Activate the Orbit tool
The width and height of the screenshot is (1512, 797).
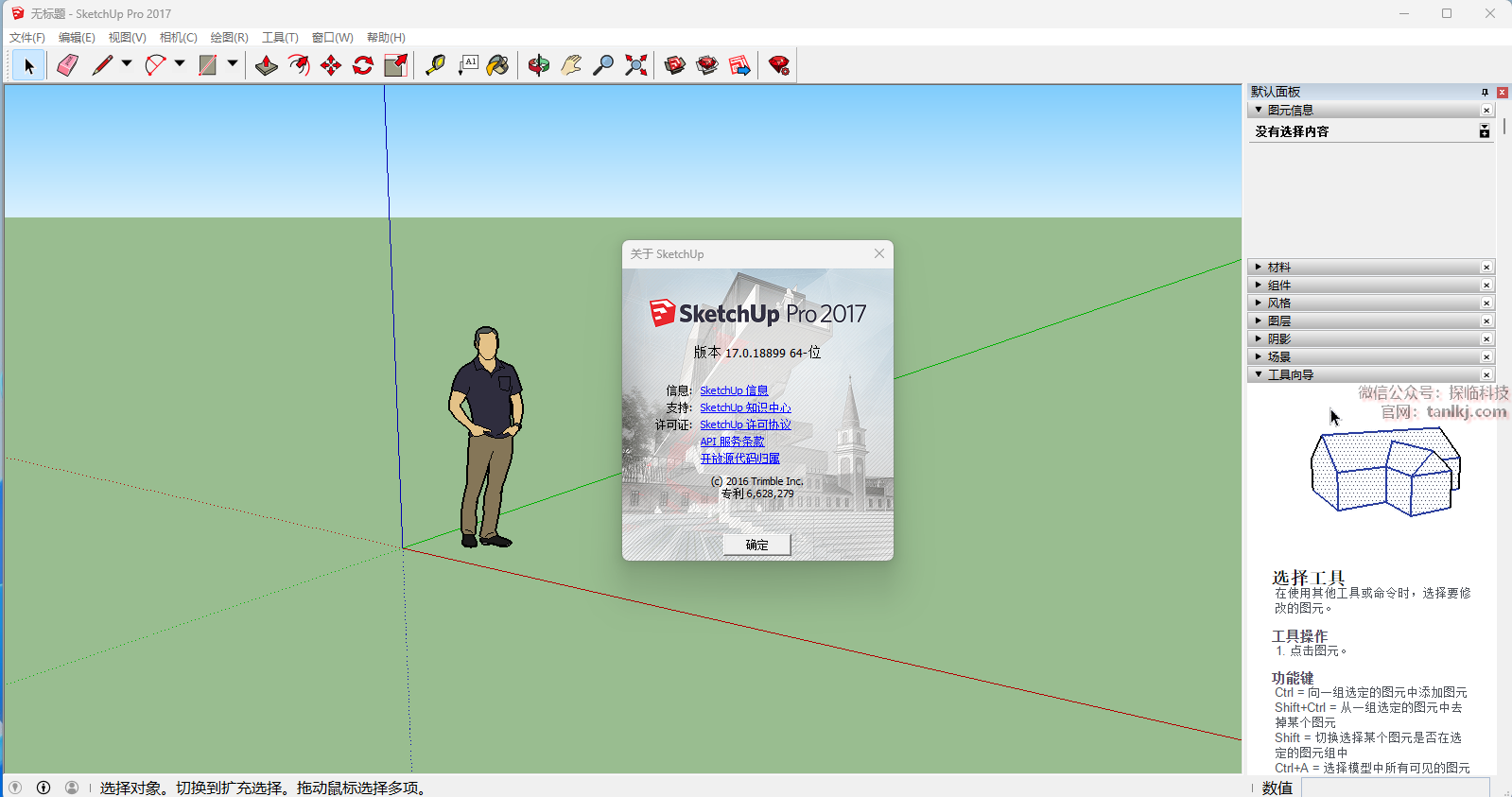pos(539,65)
